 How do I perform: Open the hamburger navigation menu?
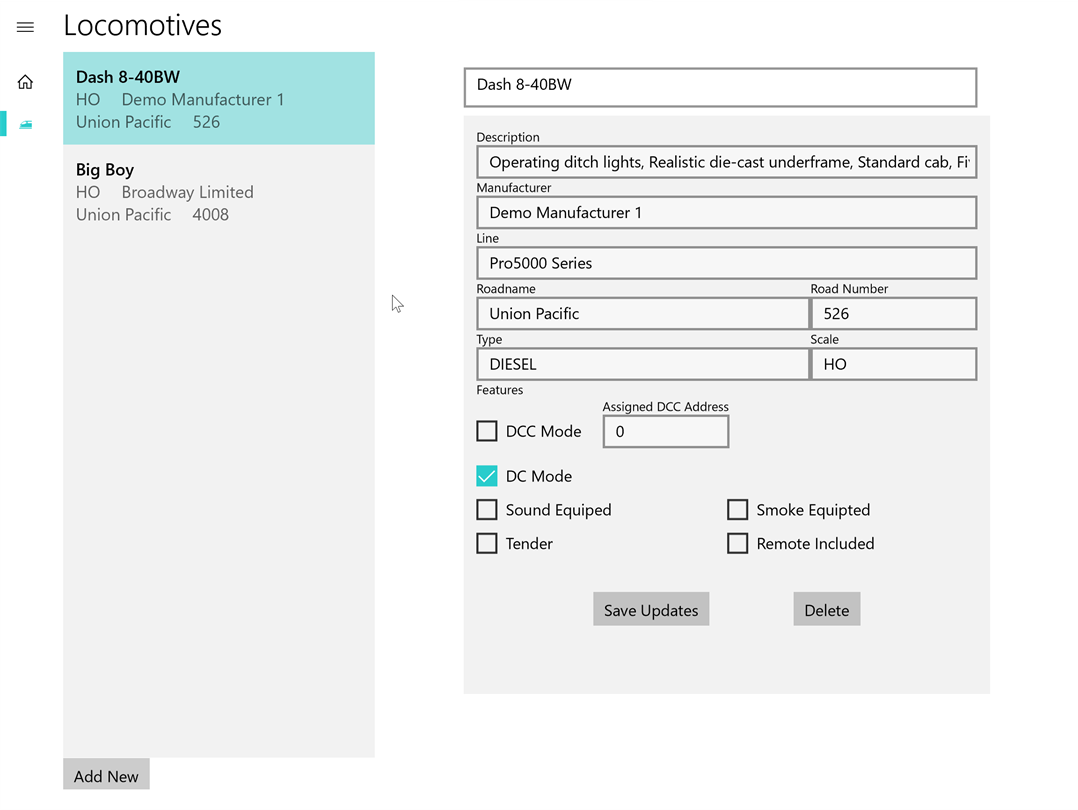pos(26,28)
